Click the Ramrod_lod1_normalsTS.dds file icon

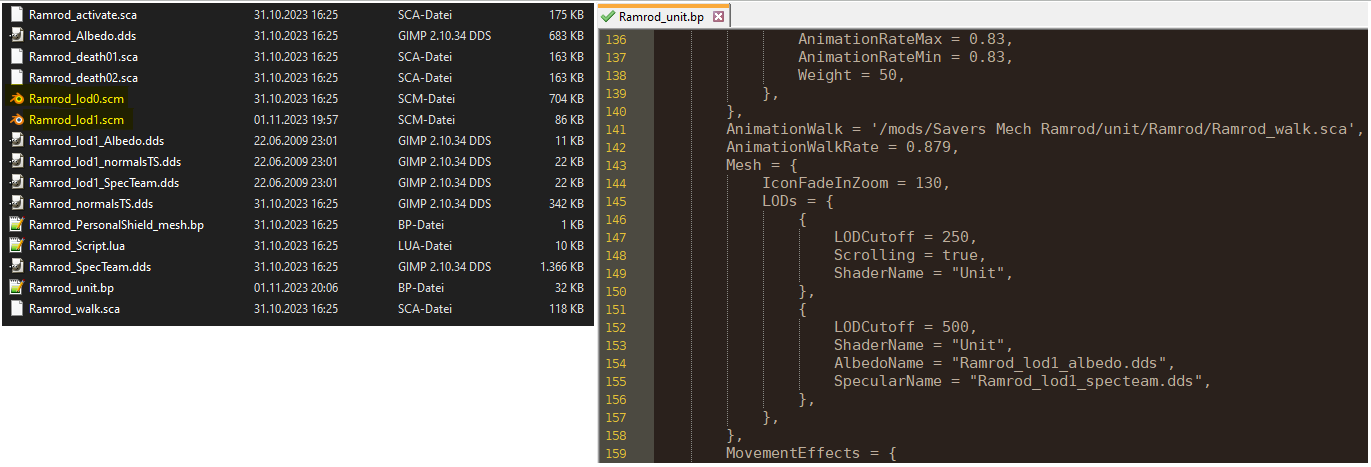[x=16, y=161]
